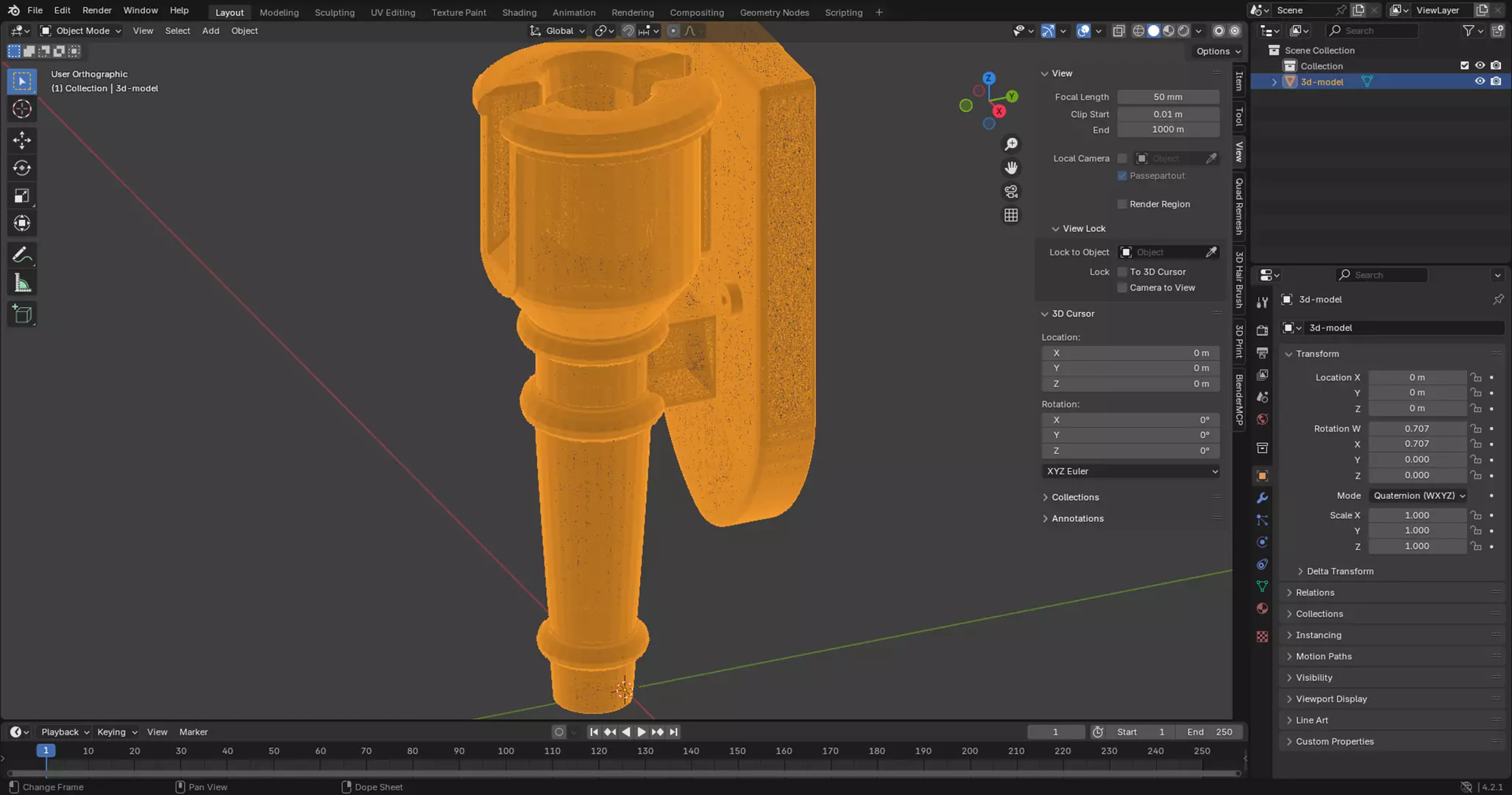The image size is (1512, 795).
Task: Select the Add Cube tool
Action: click(22, 314)
